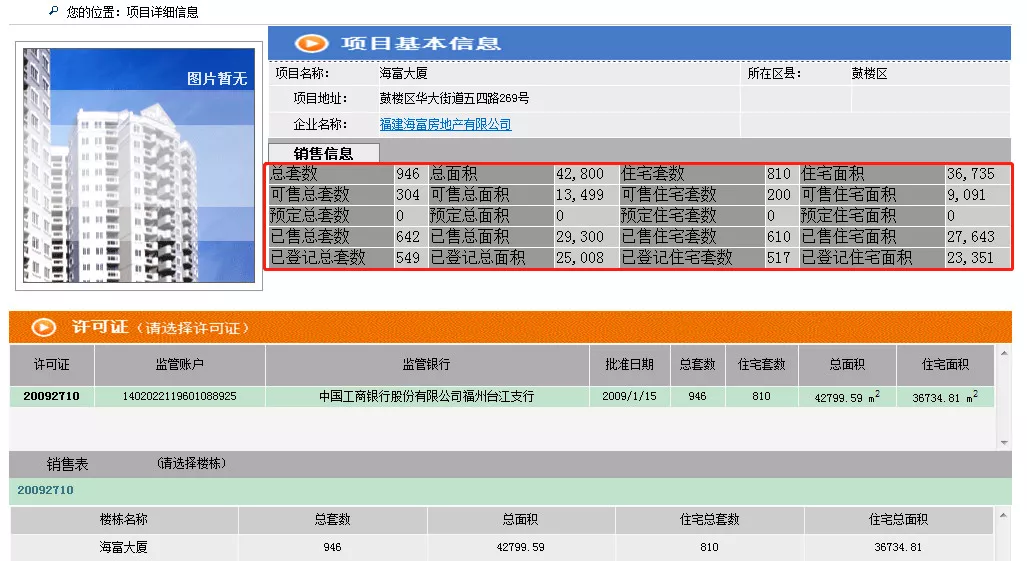The height and width of the screenshot is (561, 1027).
Task: Click the 已登记总面积 value 25,008
Action: click(x=580, y=257)
